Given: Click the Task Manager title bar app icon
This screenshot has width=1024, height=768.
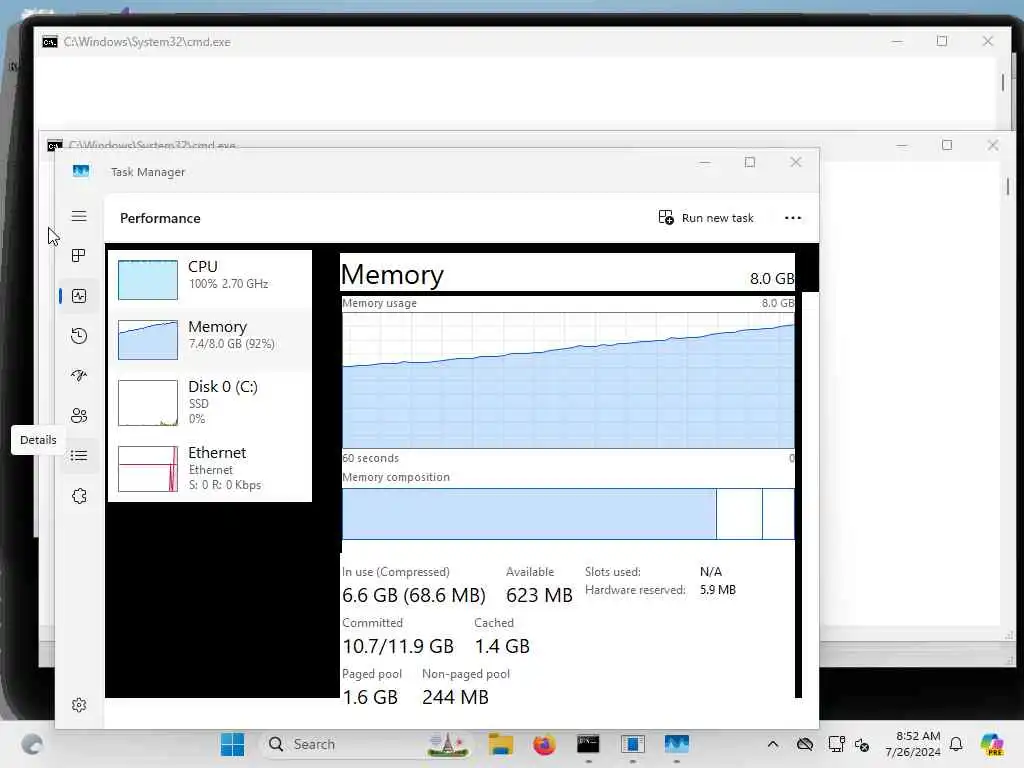Looking at the screenshot, I should [81, 171].
